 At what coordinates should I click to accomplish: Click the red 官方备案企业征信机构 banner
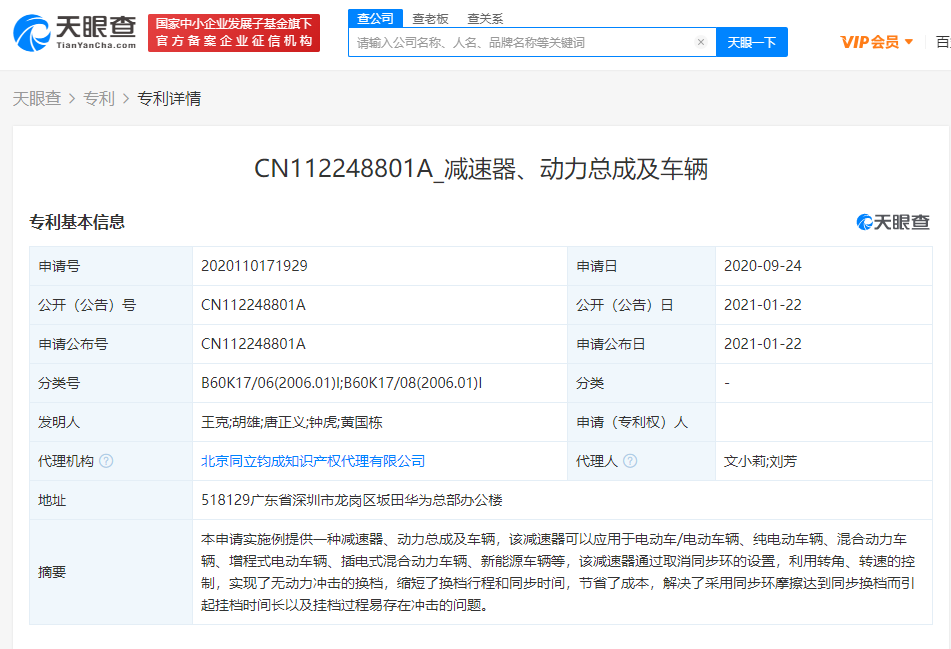234,33
